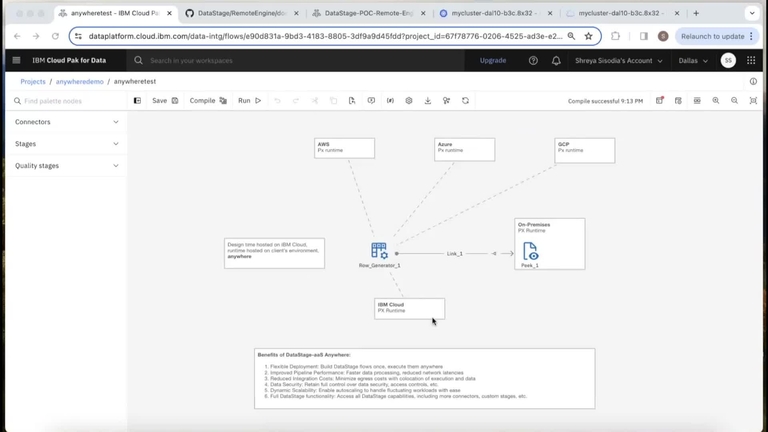Open the help question mark icon
This screenshot has height=432, width=768.
coord(533,60)
